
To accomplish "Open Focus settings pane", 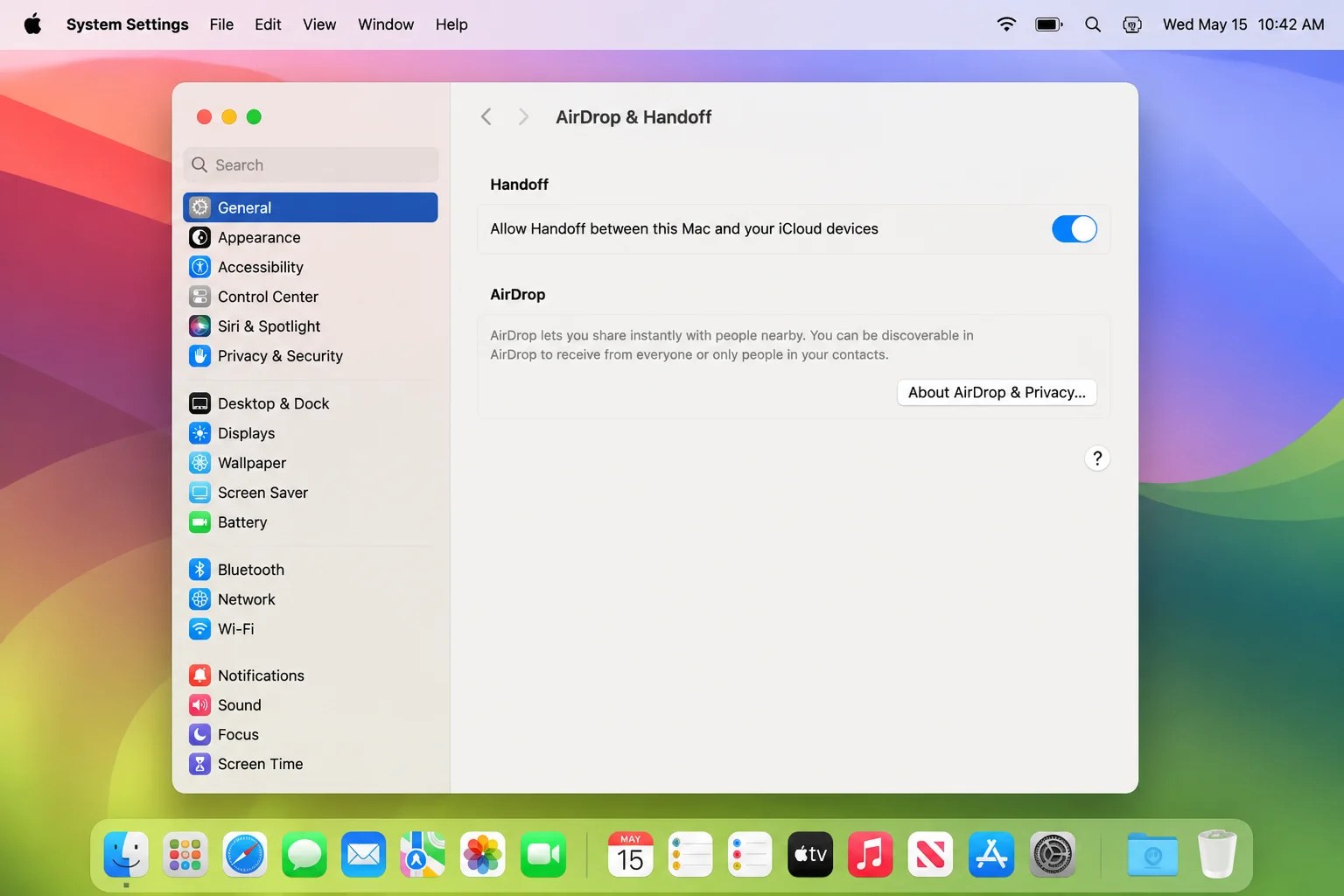I will [x=310, y=735].
